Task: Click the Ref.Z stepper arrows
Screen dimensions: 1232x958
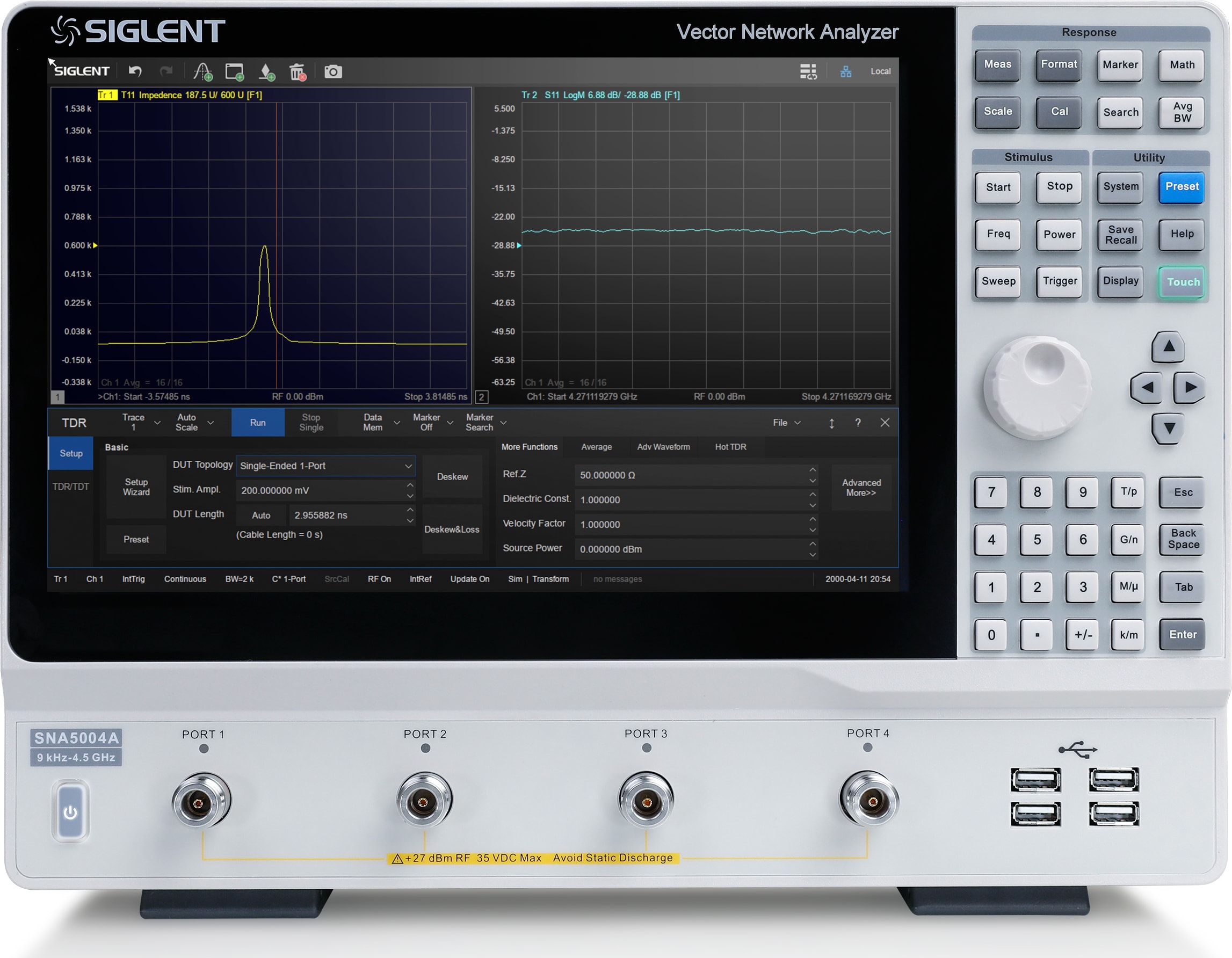Action: (813, 475)
